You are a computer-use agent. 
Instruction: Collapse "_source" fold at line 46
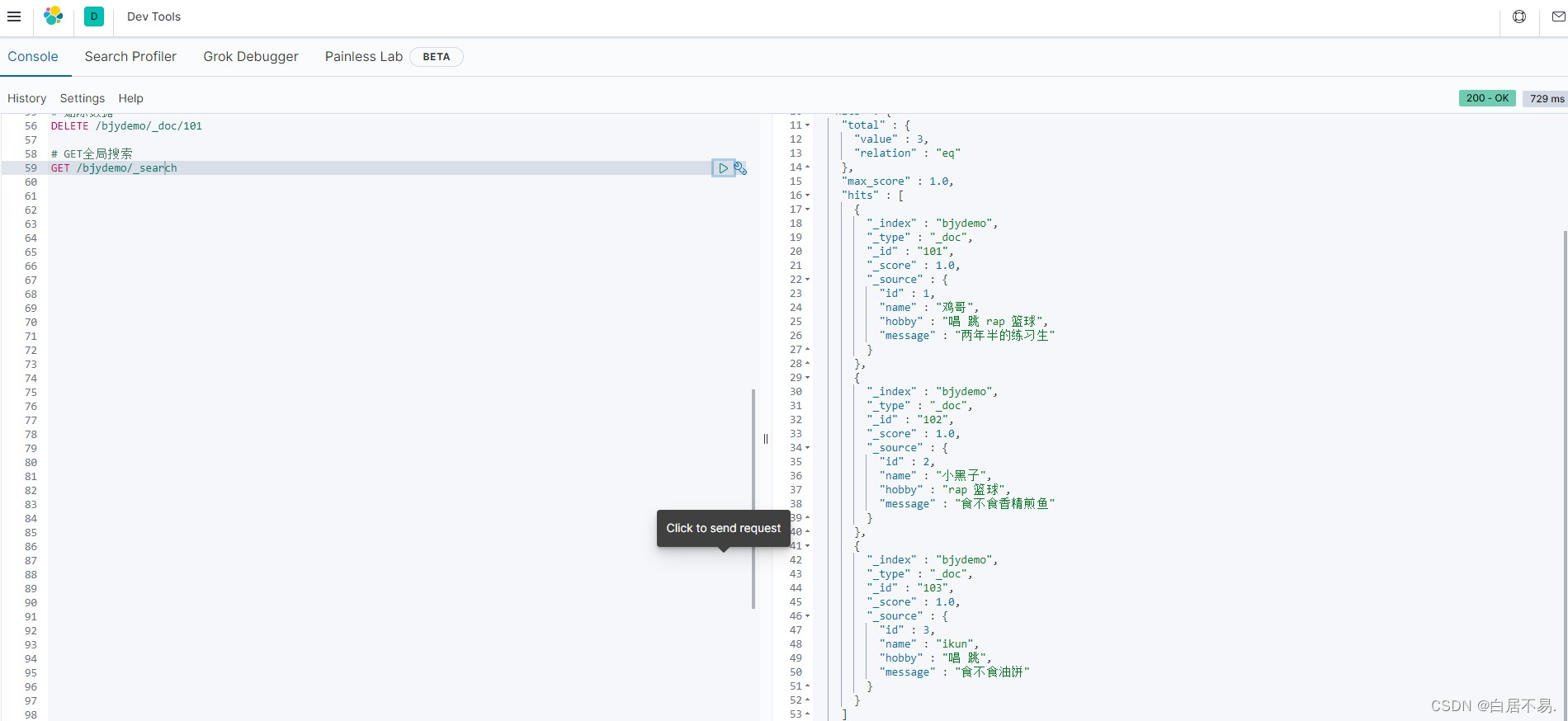(808, 616)
